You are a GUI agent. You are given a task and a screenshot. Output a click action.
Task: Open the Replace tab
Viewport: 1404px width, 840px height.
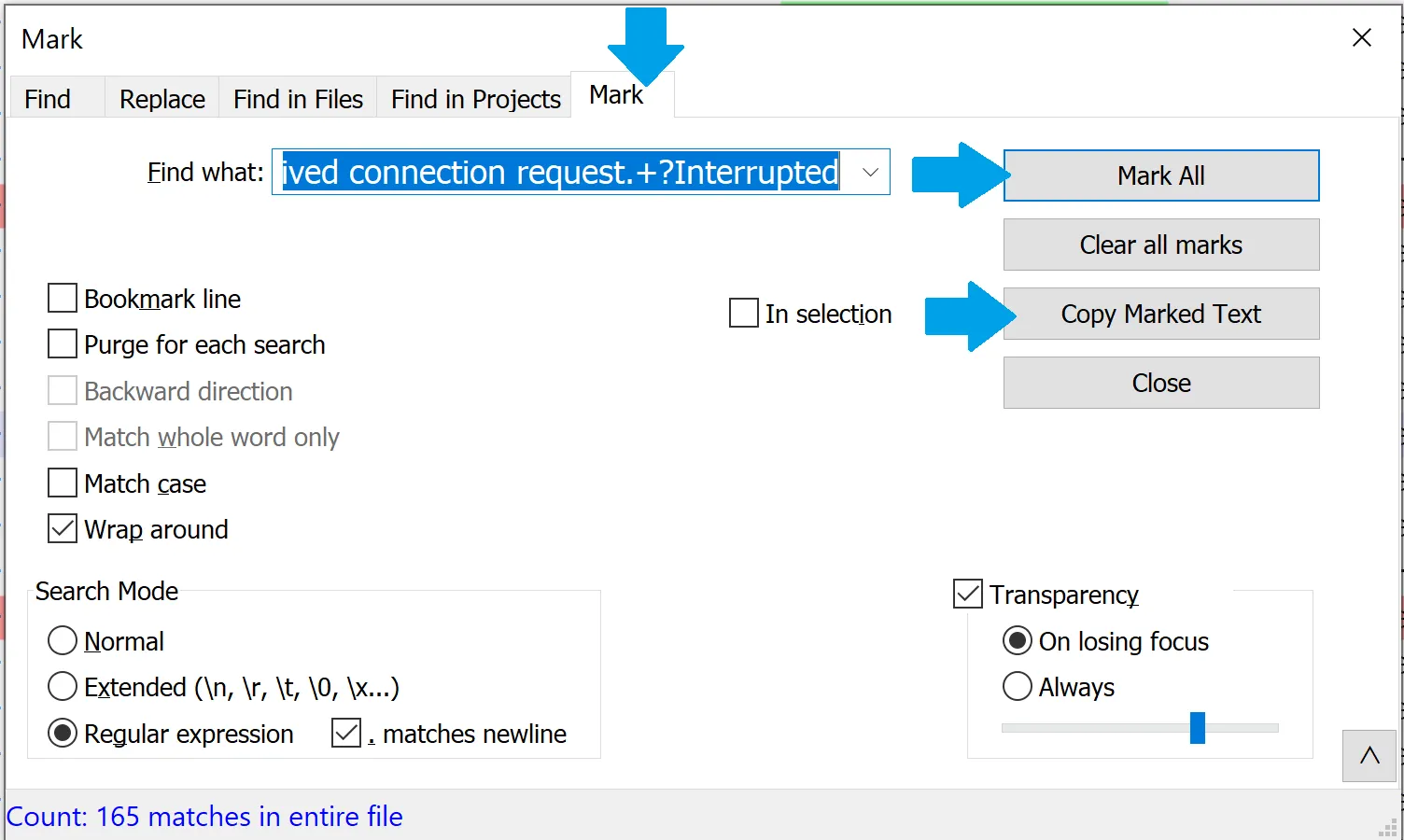click(x=161, y=99)
